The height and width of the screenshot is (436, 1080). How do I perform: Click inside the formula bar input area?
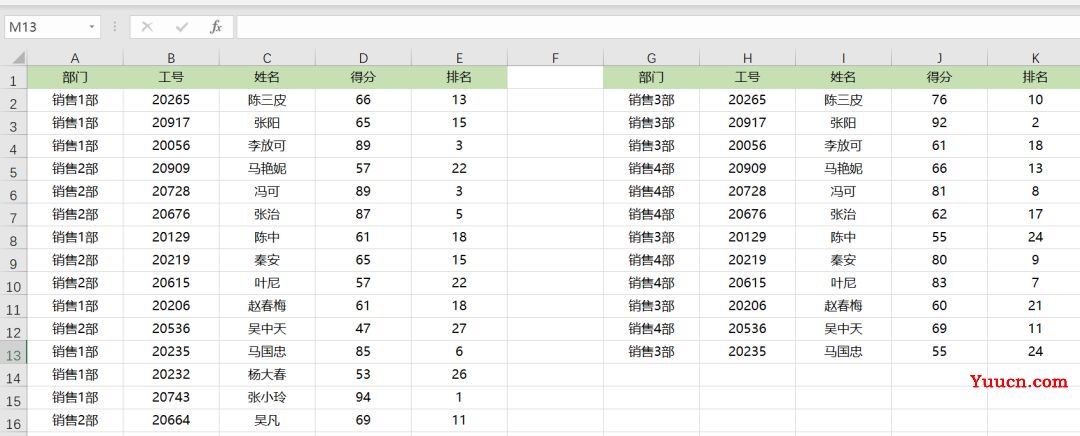coord(650,27)
